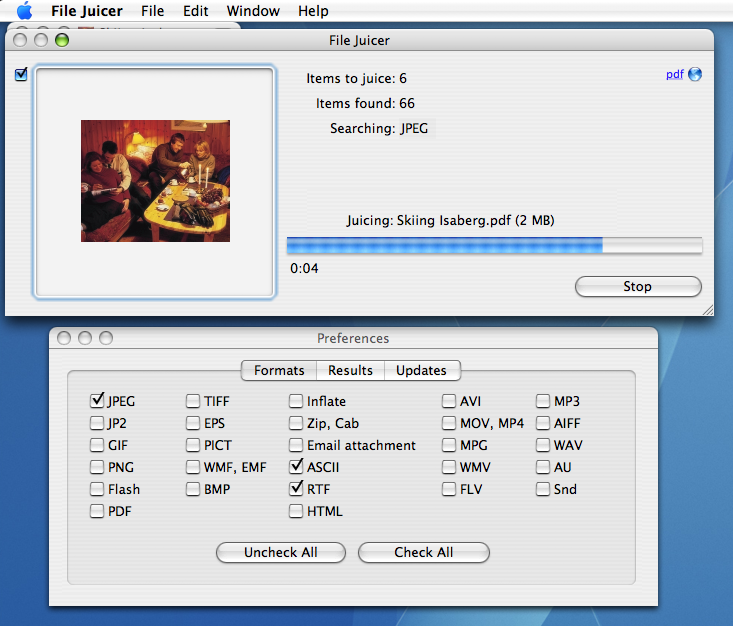Enable the Flash format checkbox
Screen dimensions: 733x626
97,489
